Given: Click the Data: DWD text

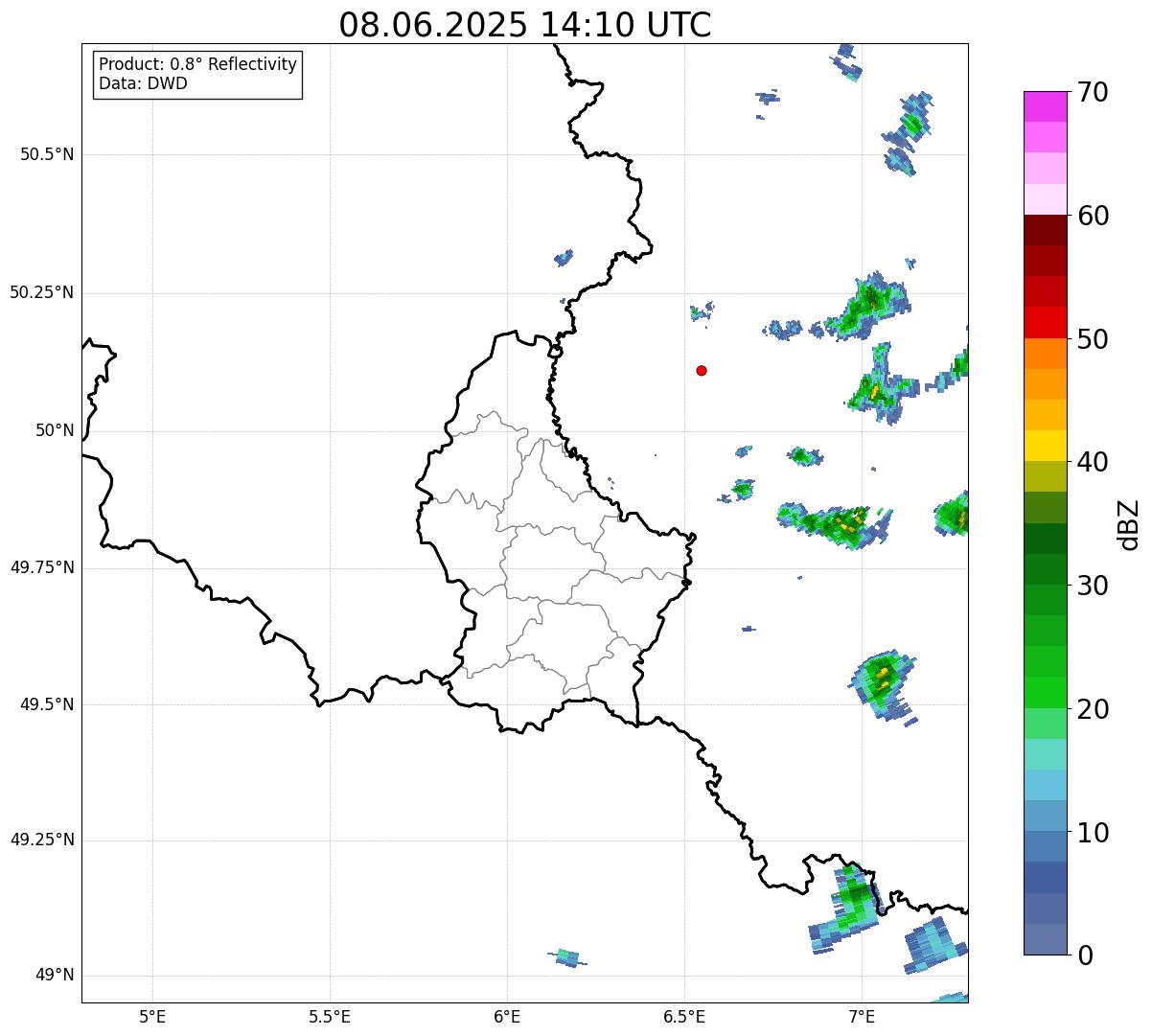Looking at the screenshot, I should tap(143, 83).
